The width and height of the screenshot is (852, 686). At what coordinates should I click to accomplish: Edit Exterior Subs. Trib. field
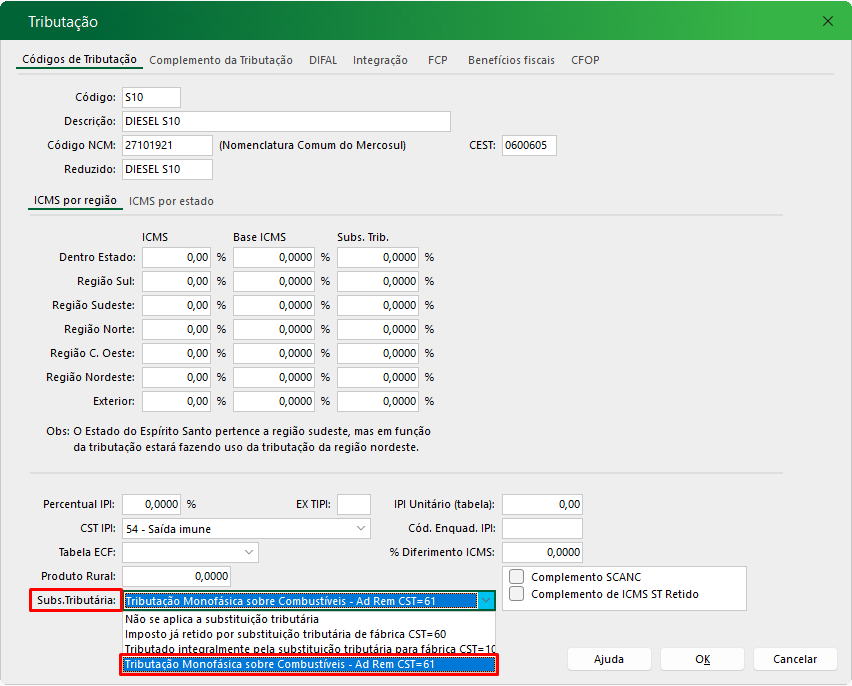click(378, 401)
